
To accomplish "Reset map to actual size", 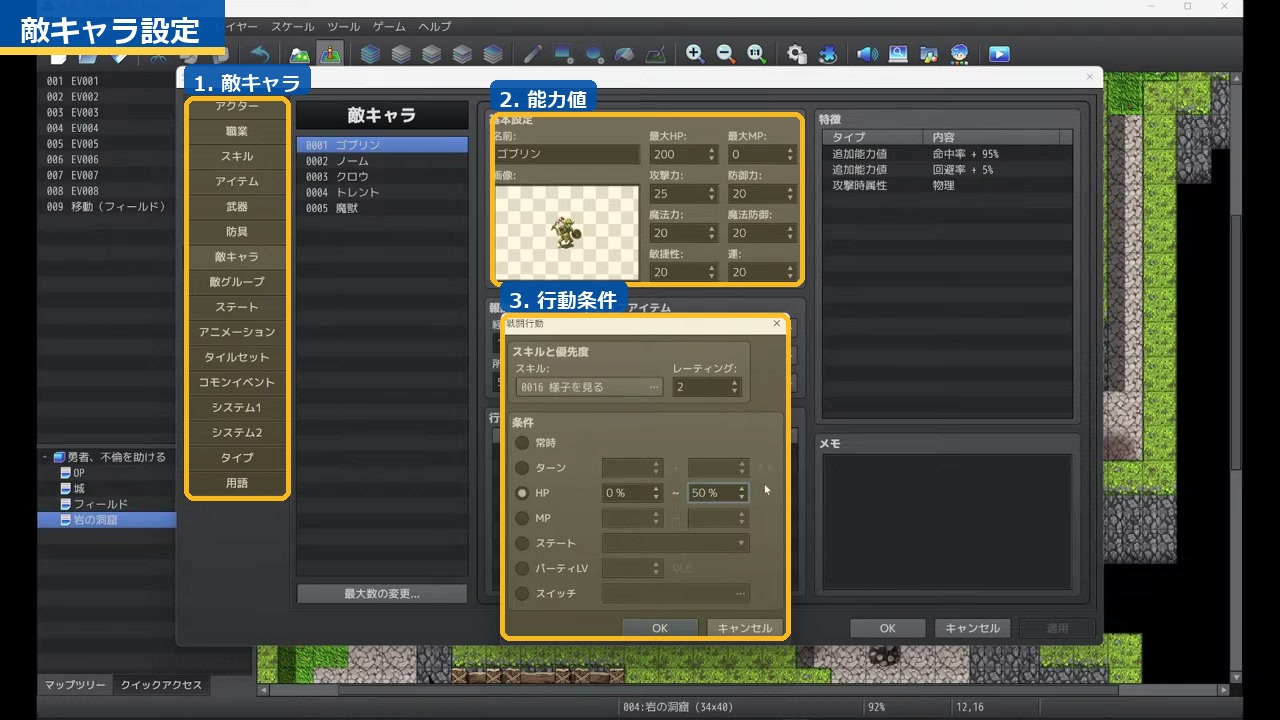I will (756, 54).
